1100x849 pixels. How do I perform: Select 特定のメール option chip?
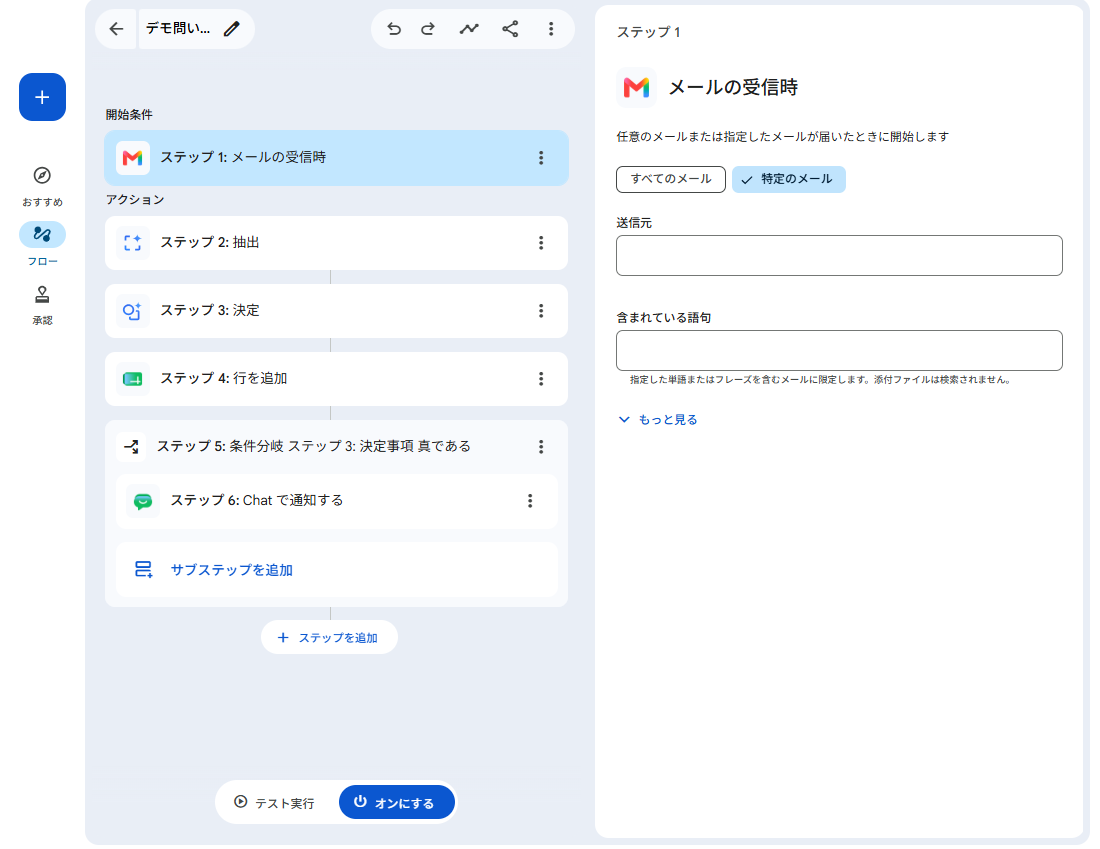point(789,179)
